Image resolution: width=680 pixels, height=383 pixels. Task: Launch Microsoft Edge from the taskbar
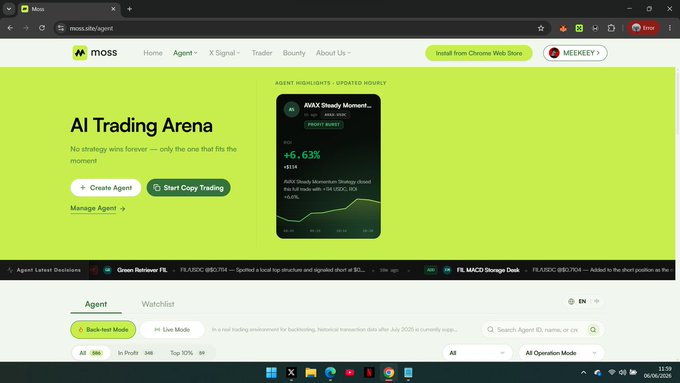(x=330, y=373)
